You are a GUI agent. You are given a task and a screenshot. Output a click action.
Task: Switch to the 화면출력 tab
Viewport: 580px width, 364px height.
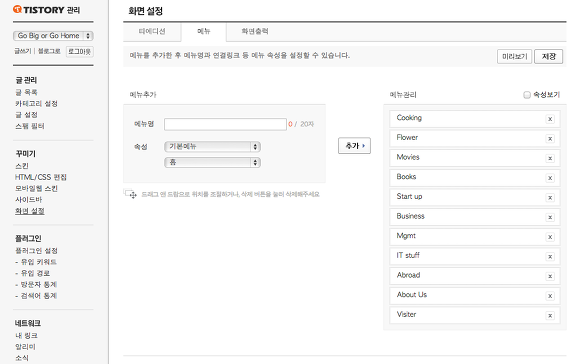[x=254, y=31]
